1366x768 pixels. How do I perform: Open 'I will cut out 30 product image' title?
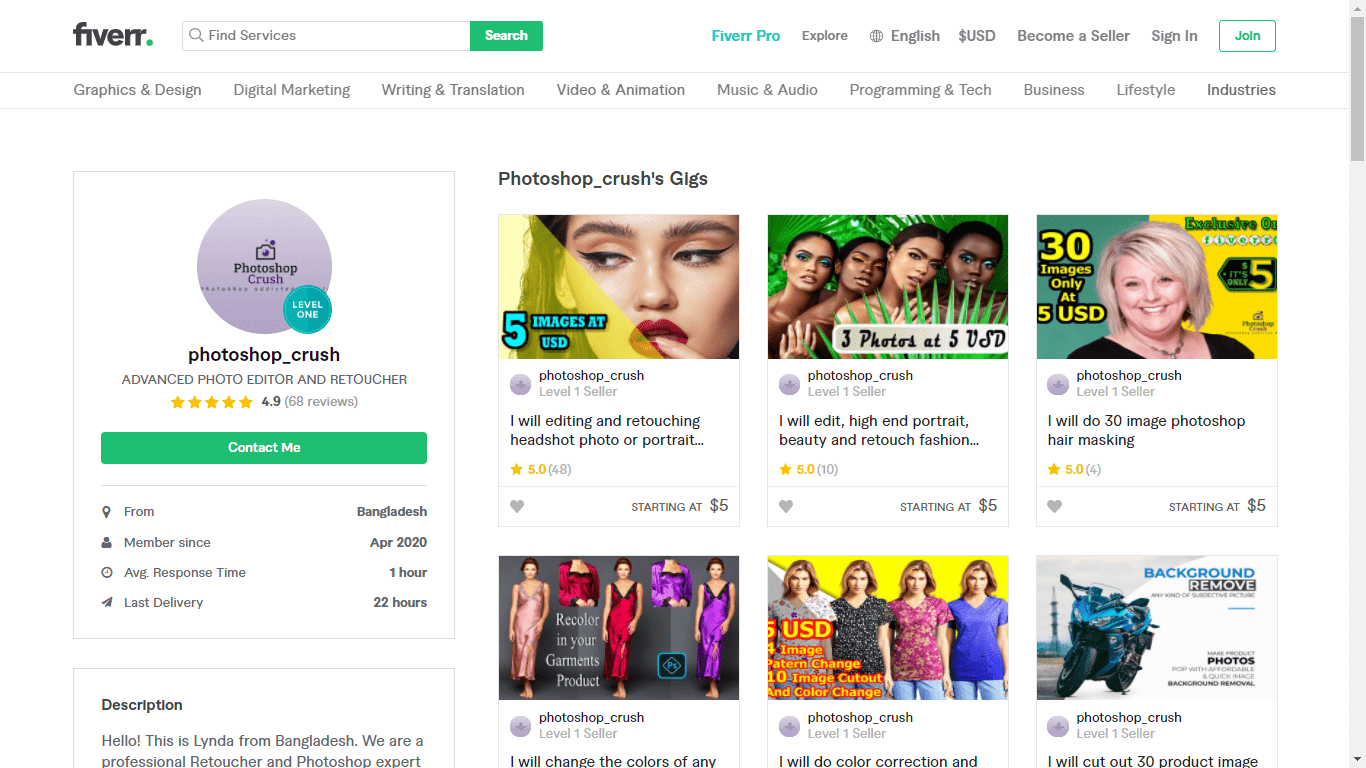pos(1152,761)
